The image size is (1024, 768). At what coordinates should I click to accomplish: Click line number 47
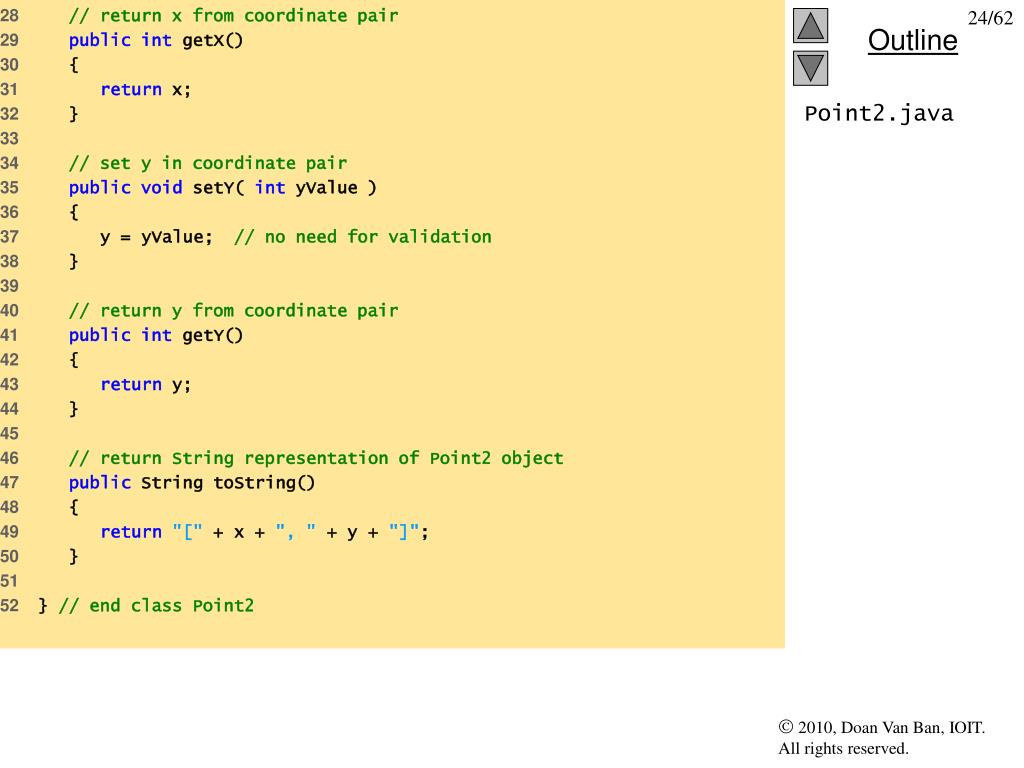pyautogui.click(x=10, y=483)
